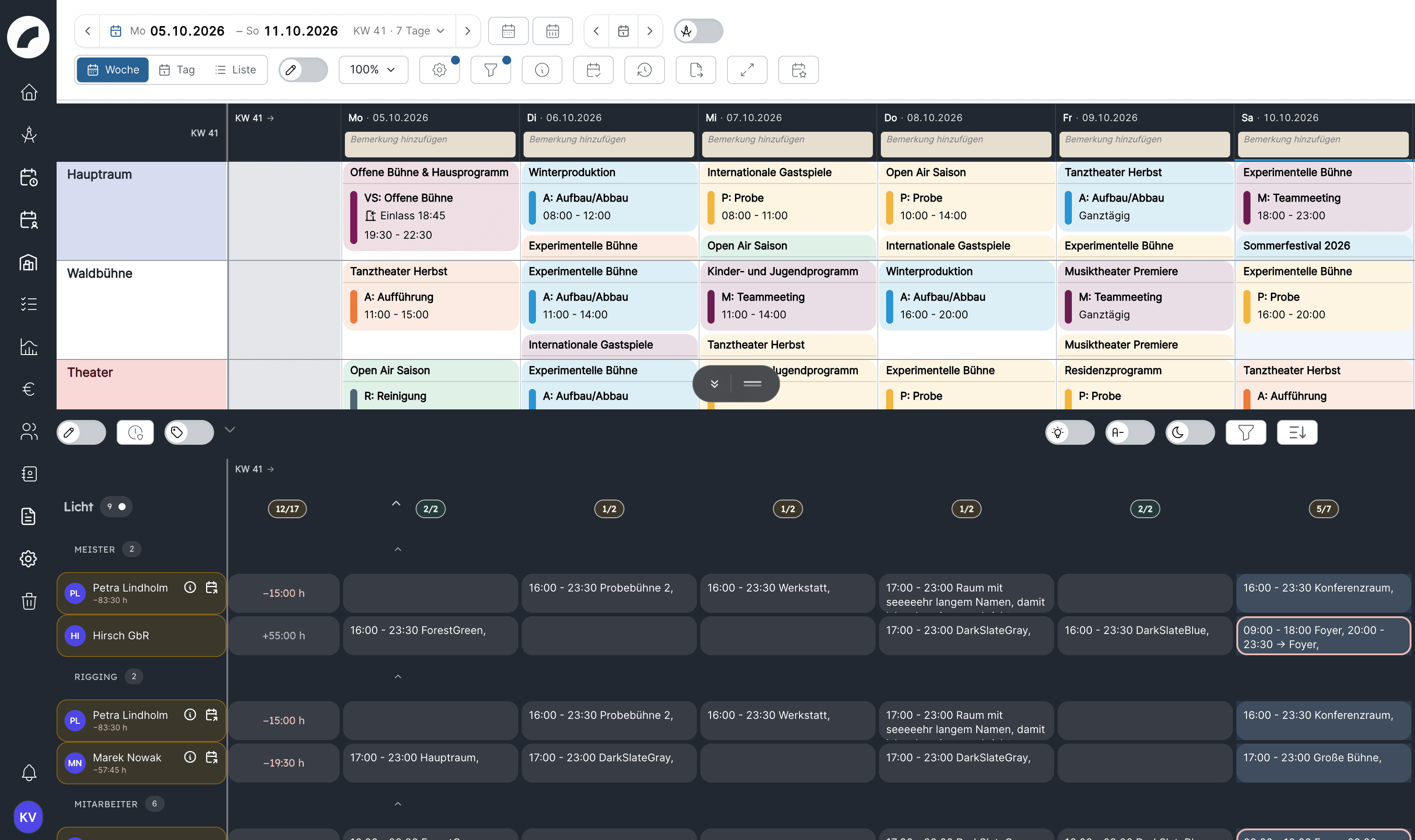Collapse the Rigging group chevron

tap(398, 677)
